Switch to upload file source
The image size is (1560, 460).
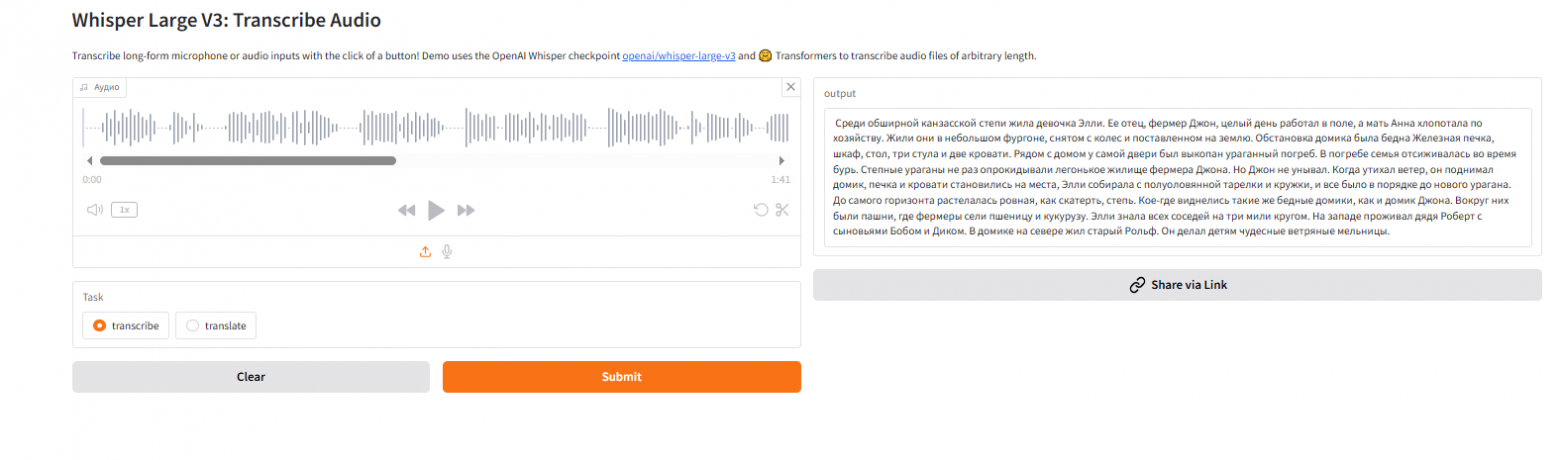(x=425, y=252)
